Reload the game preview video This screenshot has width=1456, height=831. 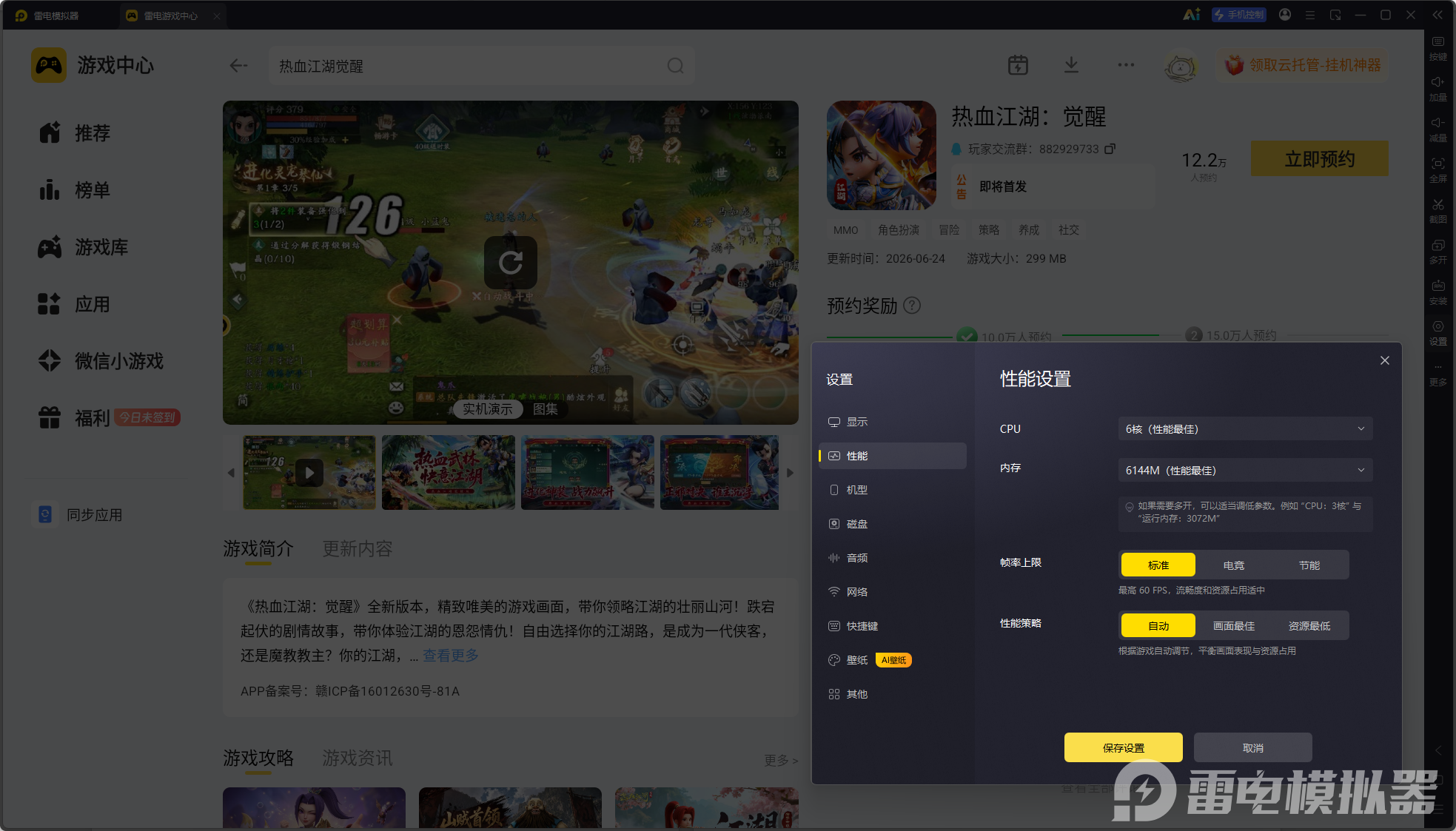[x=511, y=263]
